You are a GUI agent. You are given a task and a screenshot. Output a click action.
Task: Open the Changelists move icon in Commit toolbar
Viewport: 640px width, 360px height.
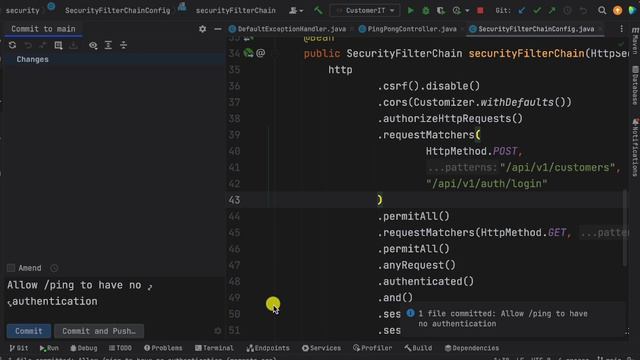(58, 45)
